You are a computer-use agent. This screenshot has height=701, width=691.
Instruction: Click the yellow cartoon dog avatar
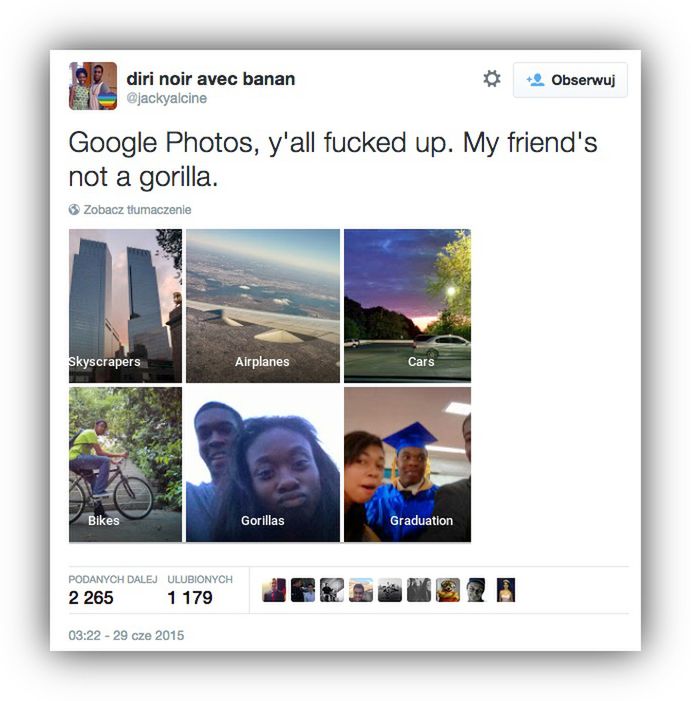tap(448, 590)
